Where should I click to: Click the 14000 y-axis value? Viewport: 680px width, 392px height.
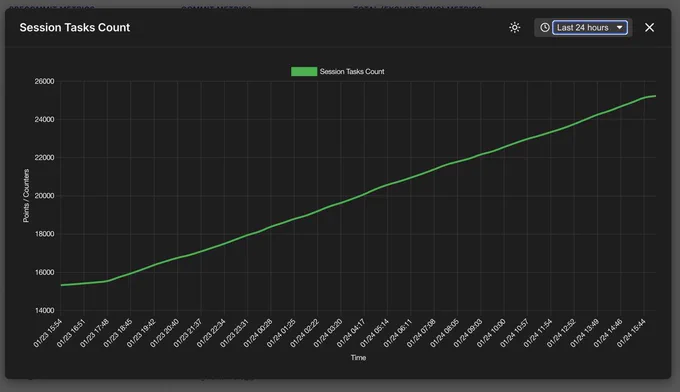pos(45,310)
